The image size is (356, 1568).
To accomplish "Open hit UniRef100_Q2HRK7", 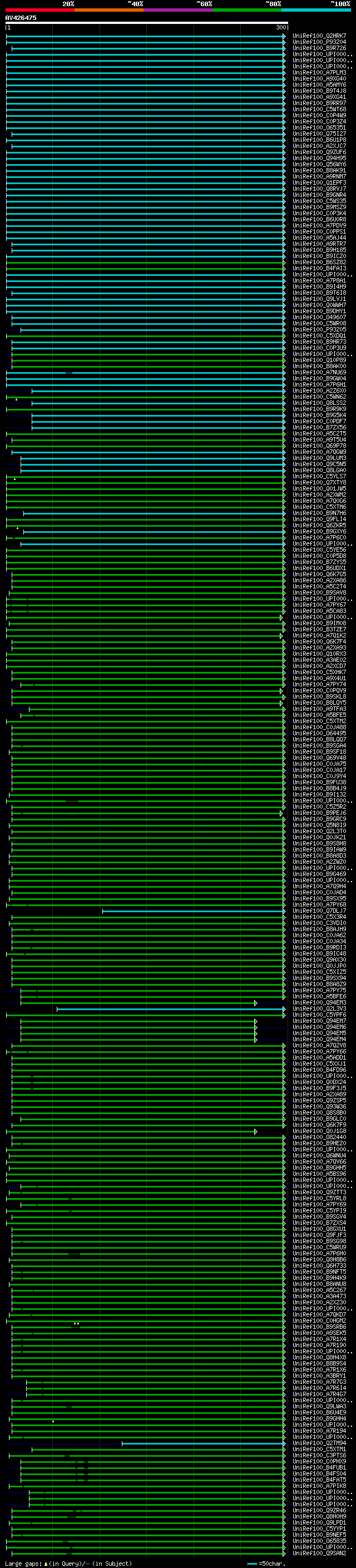I will point(319,36).
